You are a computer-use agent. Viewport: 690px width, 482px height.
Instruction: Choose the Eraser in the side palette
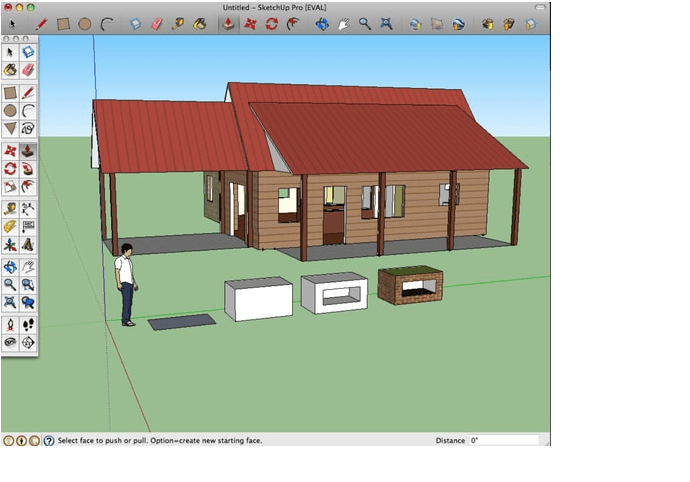point(28,70)
